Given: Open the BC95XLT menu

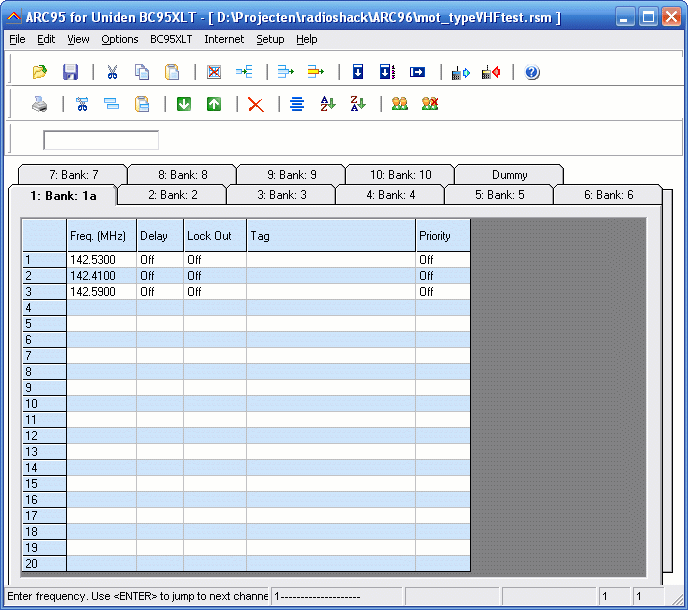Looking at the screenshot, I should click(171, 39).
